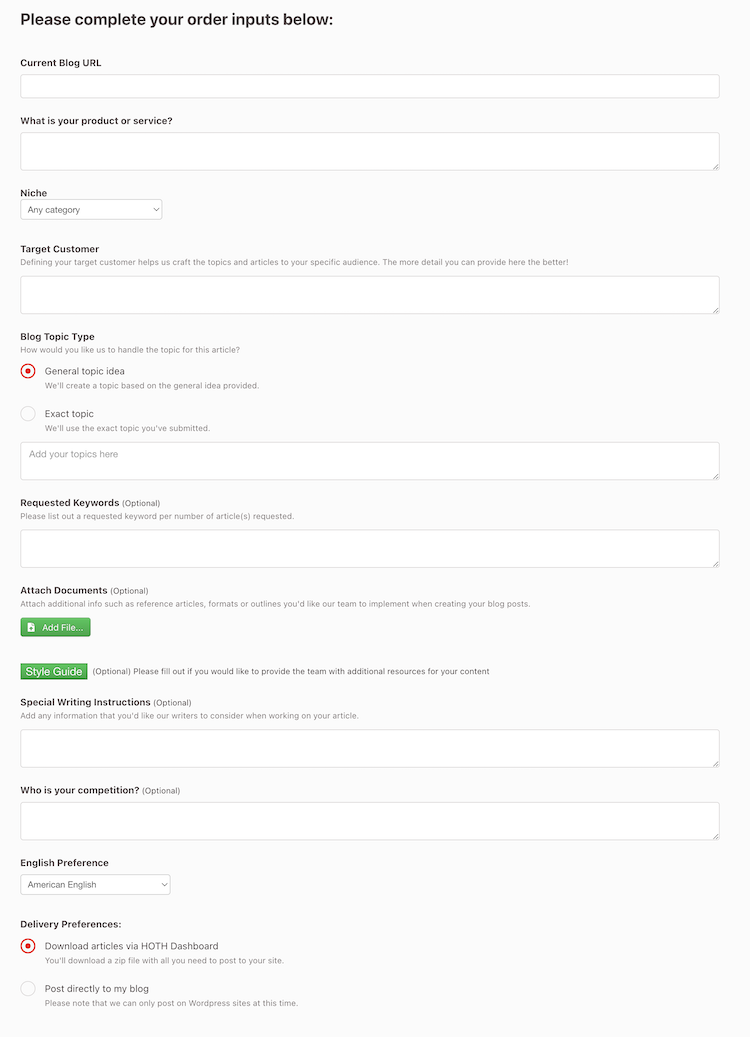Choose Post directly to my blog option

point(28,988)
